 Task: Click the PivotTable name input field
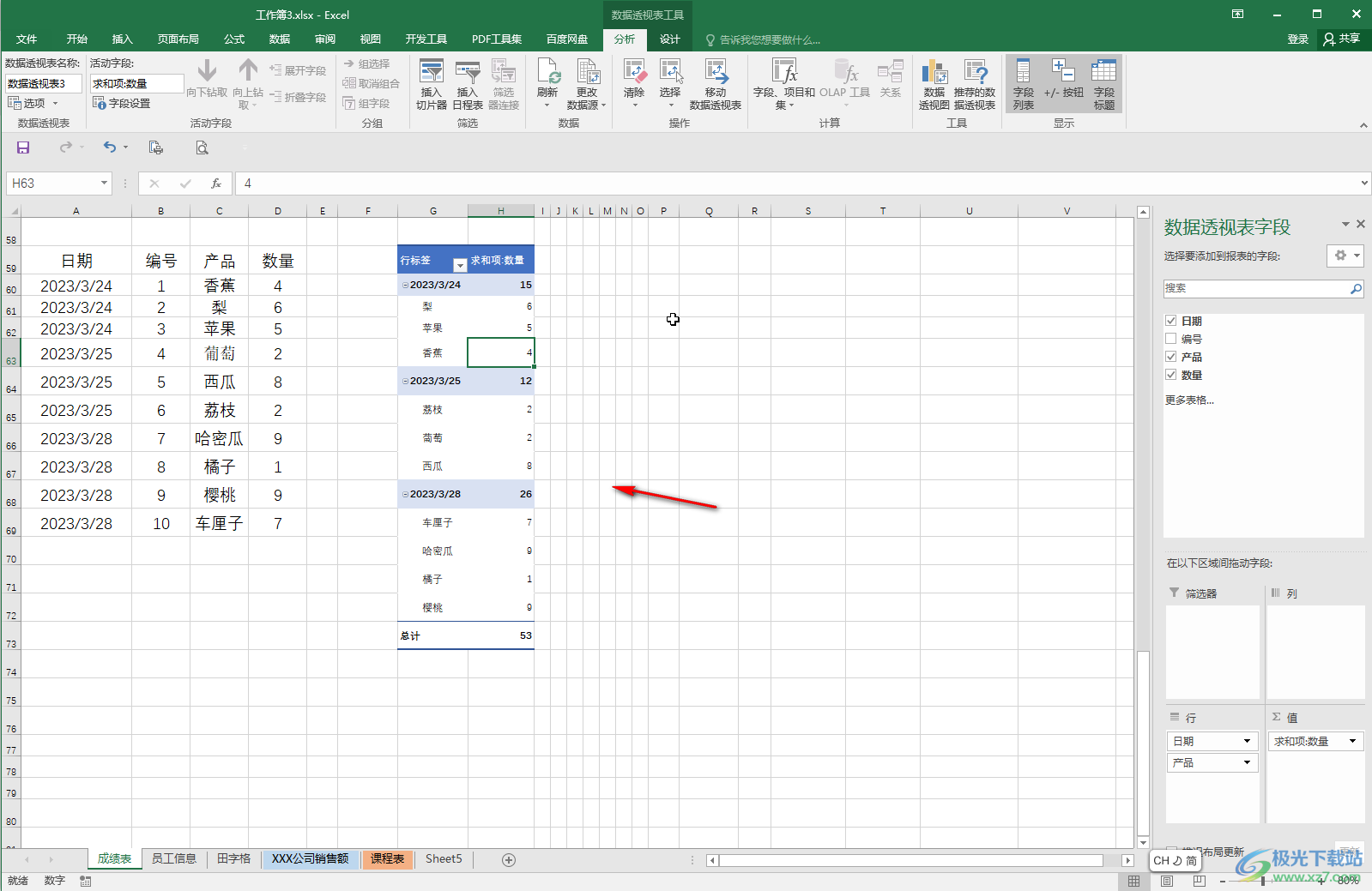(44, 83)
